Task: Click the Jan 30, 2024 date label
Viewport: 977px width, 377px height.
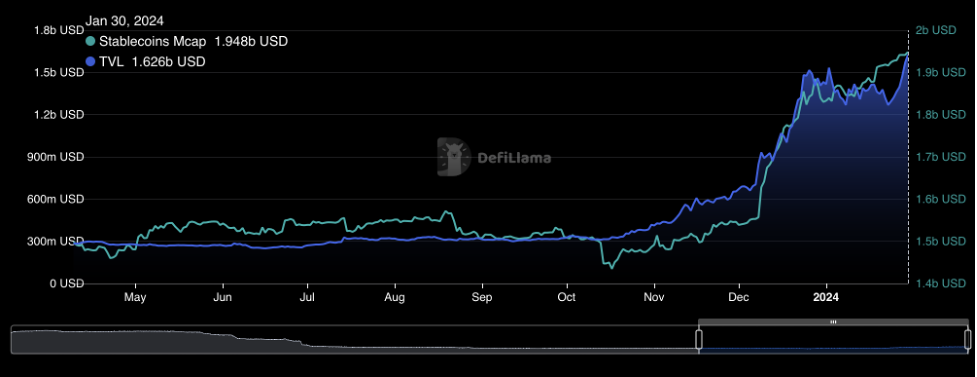Action: [125, 21]
